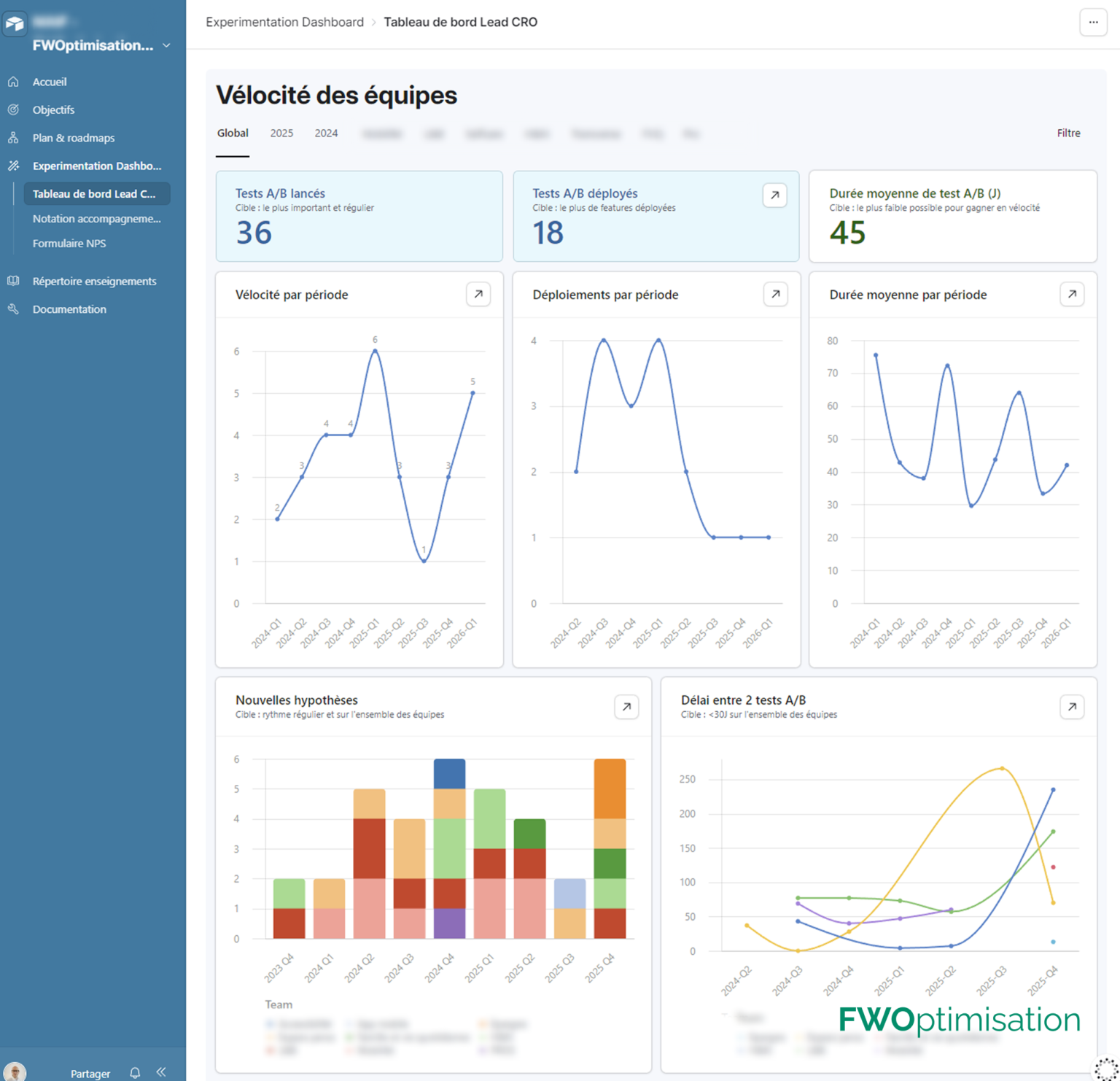Select the Objectifs target icon
Image resolution: width=1120 pixels, height=1081 pixels.
[13, 109]
